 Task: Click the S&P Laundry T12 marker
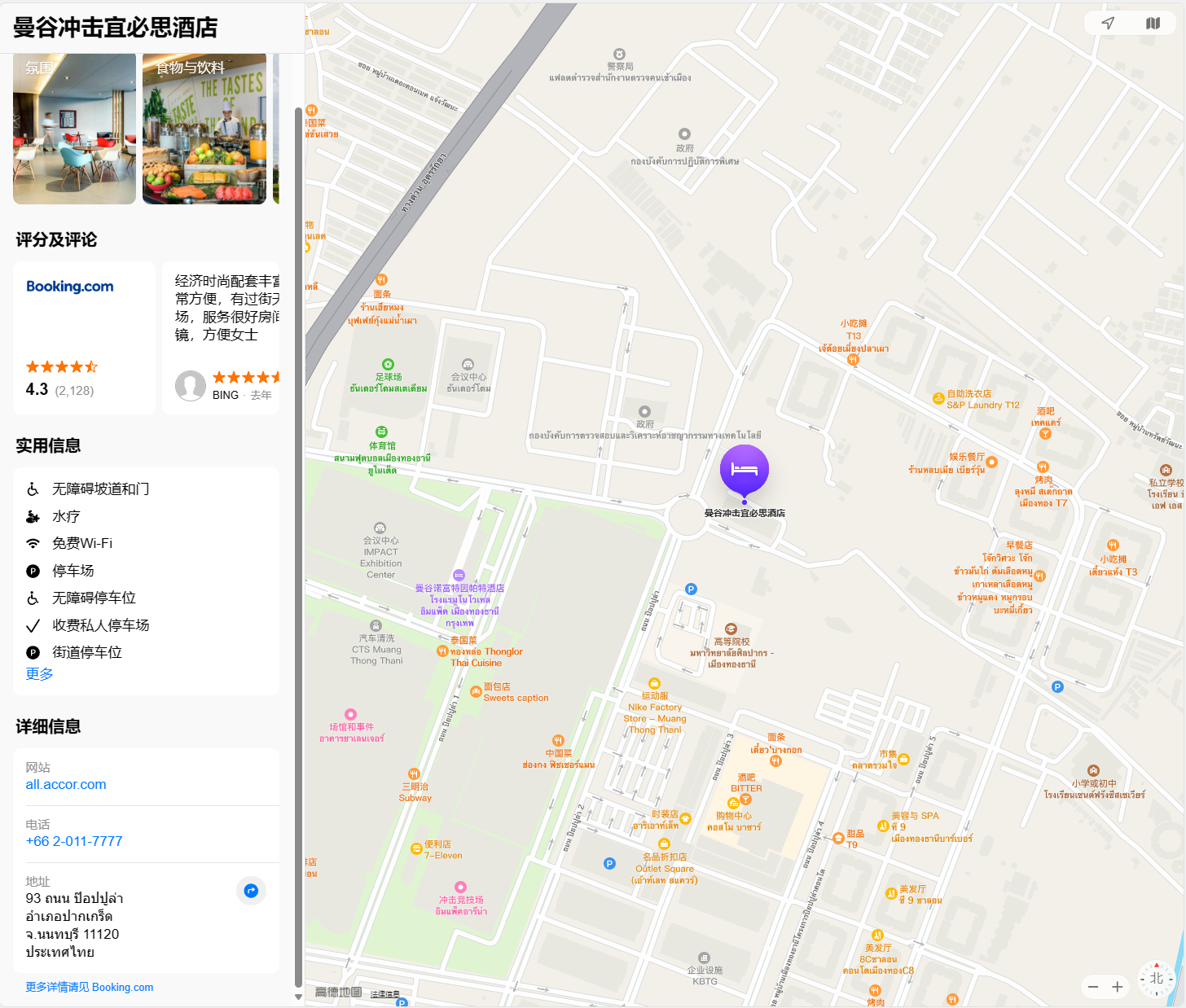[x=938, y=399]
